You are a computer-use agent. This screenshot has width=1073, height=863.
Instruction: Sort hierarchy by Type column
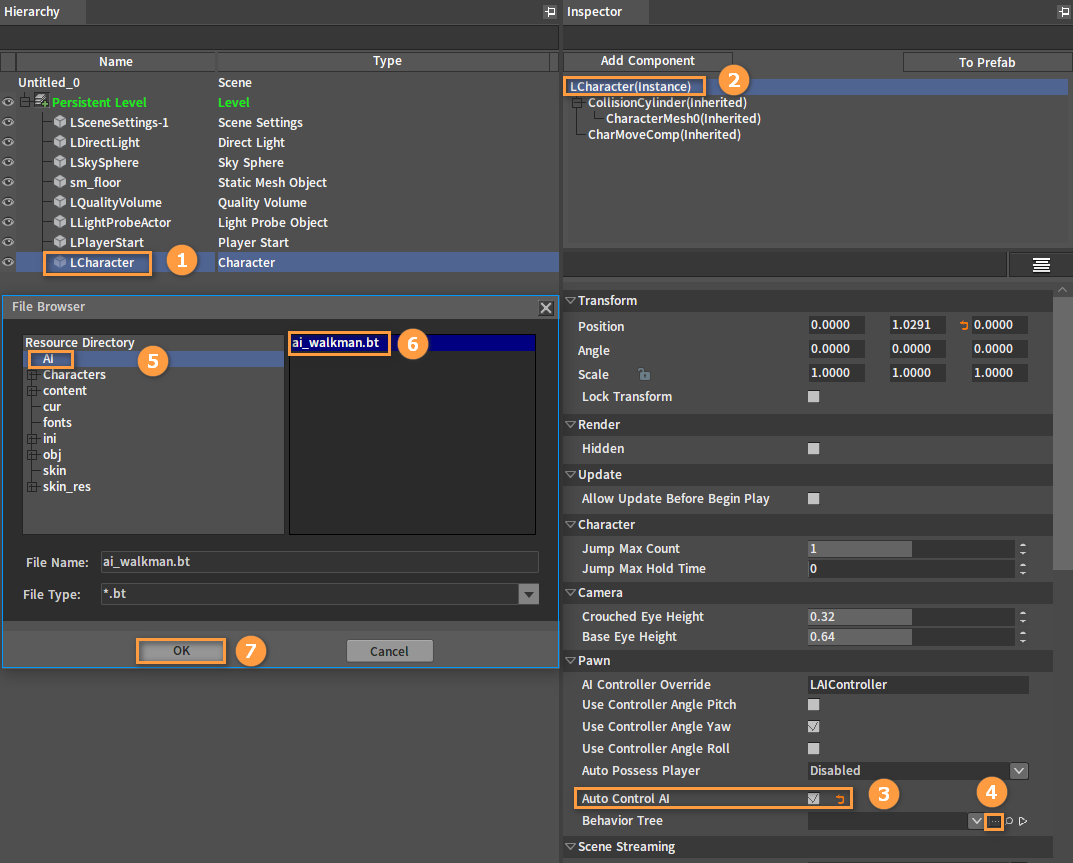coord(387,62)
